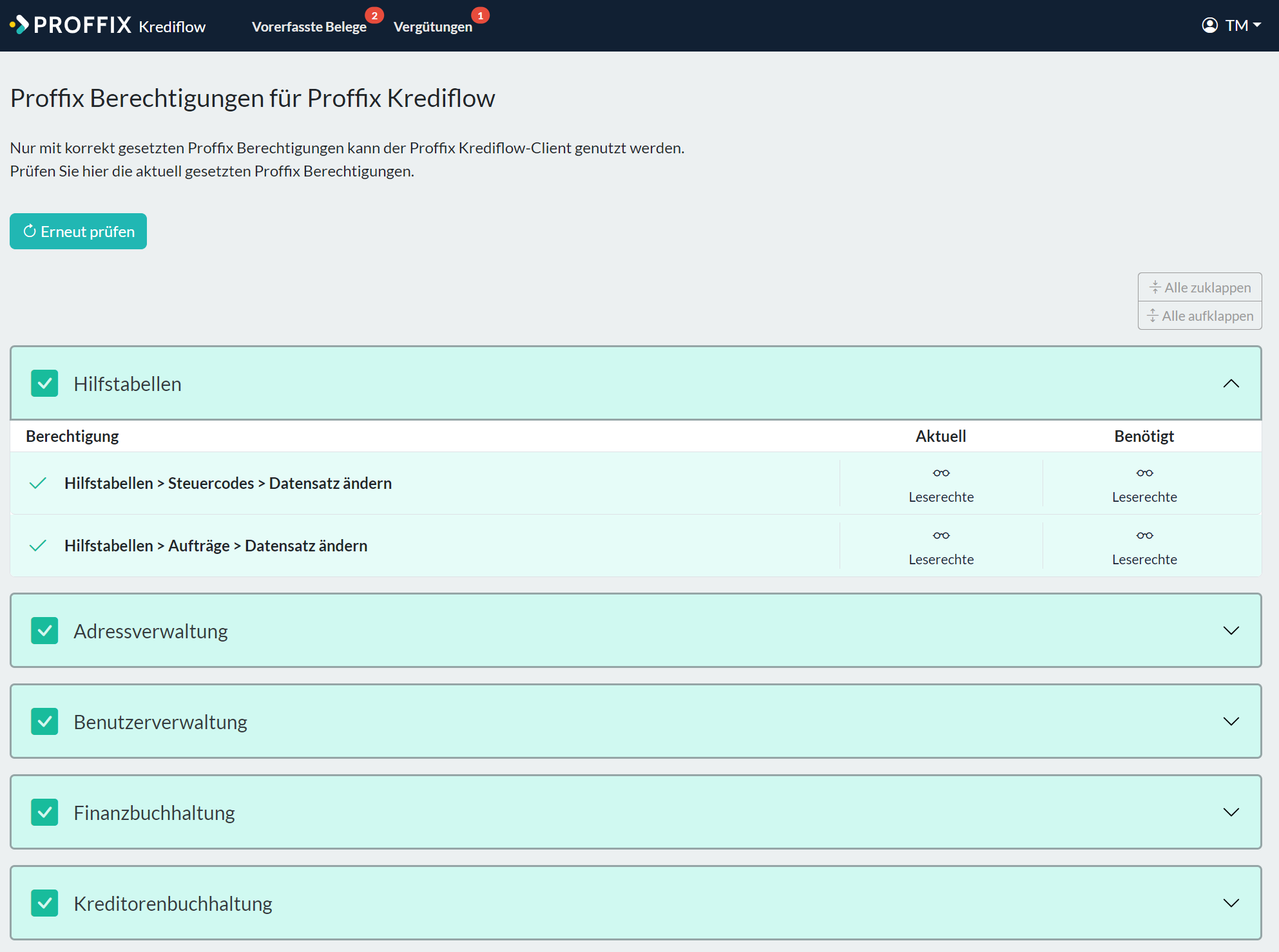Click the user profile icon
This screenshot has height=952, width=1279.
[1210, 25]
